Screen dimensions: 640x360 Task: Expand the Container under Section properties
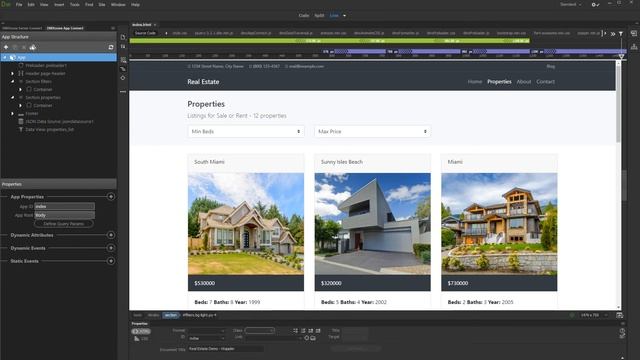point(20,105)
